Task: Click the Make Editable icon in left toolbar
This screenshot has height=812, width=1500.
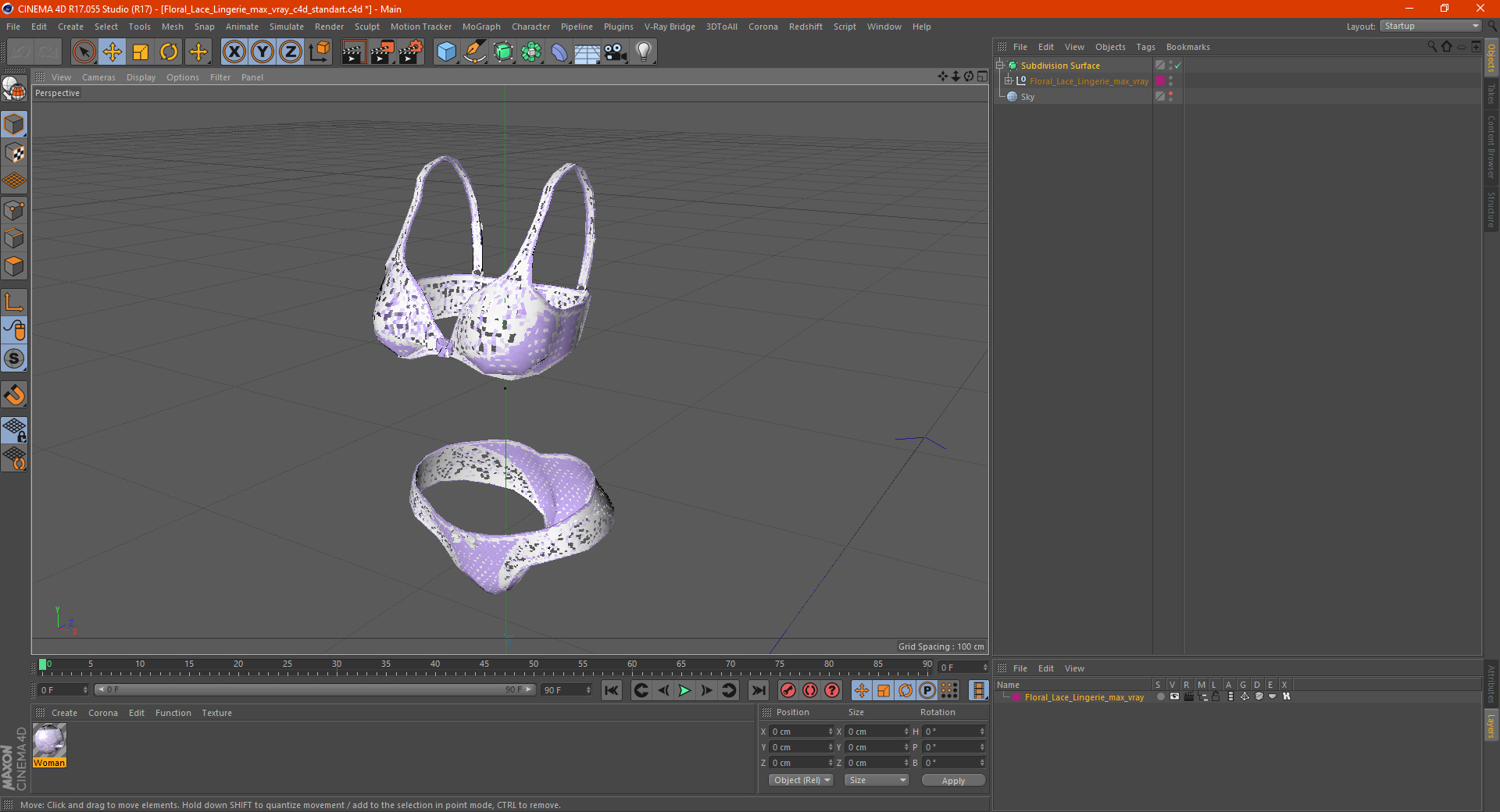Action: pyautogui.click(x=14, y=89)
